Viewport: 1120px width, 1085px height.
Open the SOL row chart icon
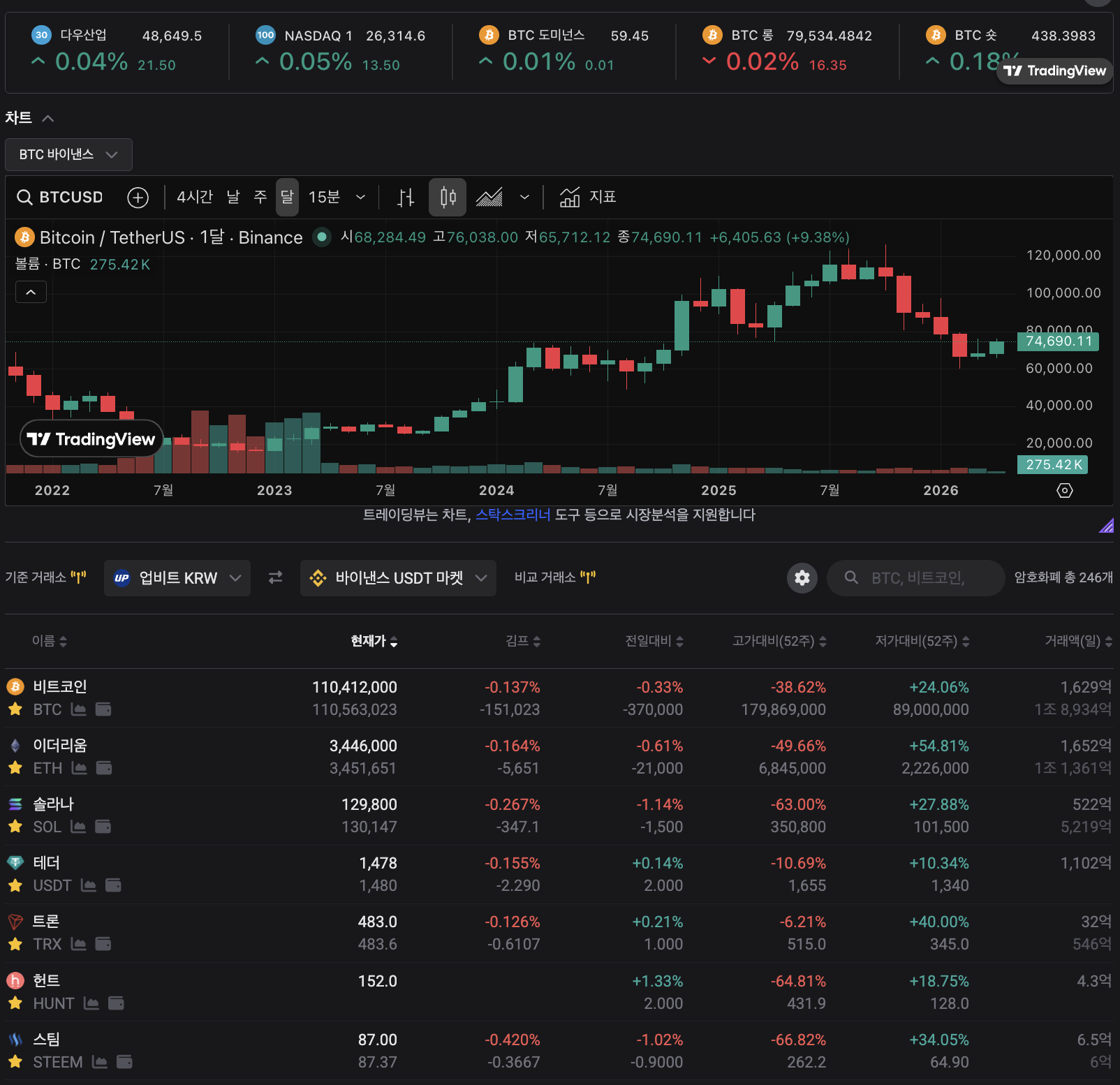[78, 827]
